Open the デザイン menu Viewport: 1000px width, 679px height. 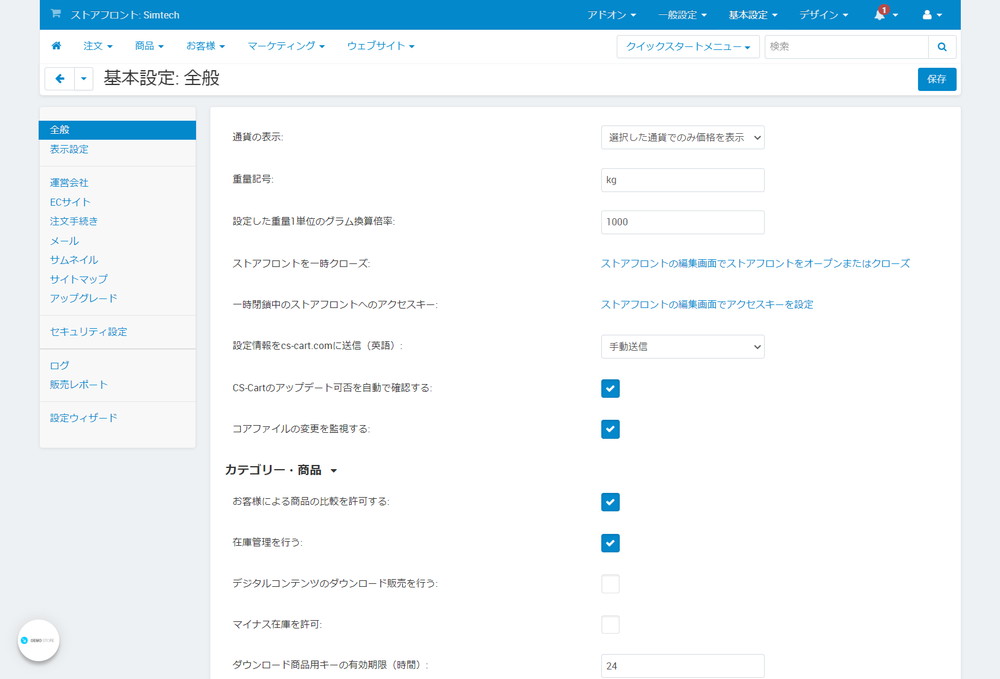click(x=823, y=15)
